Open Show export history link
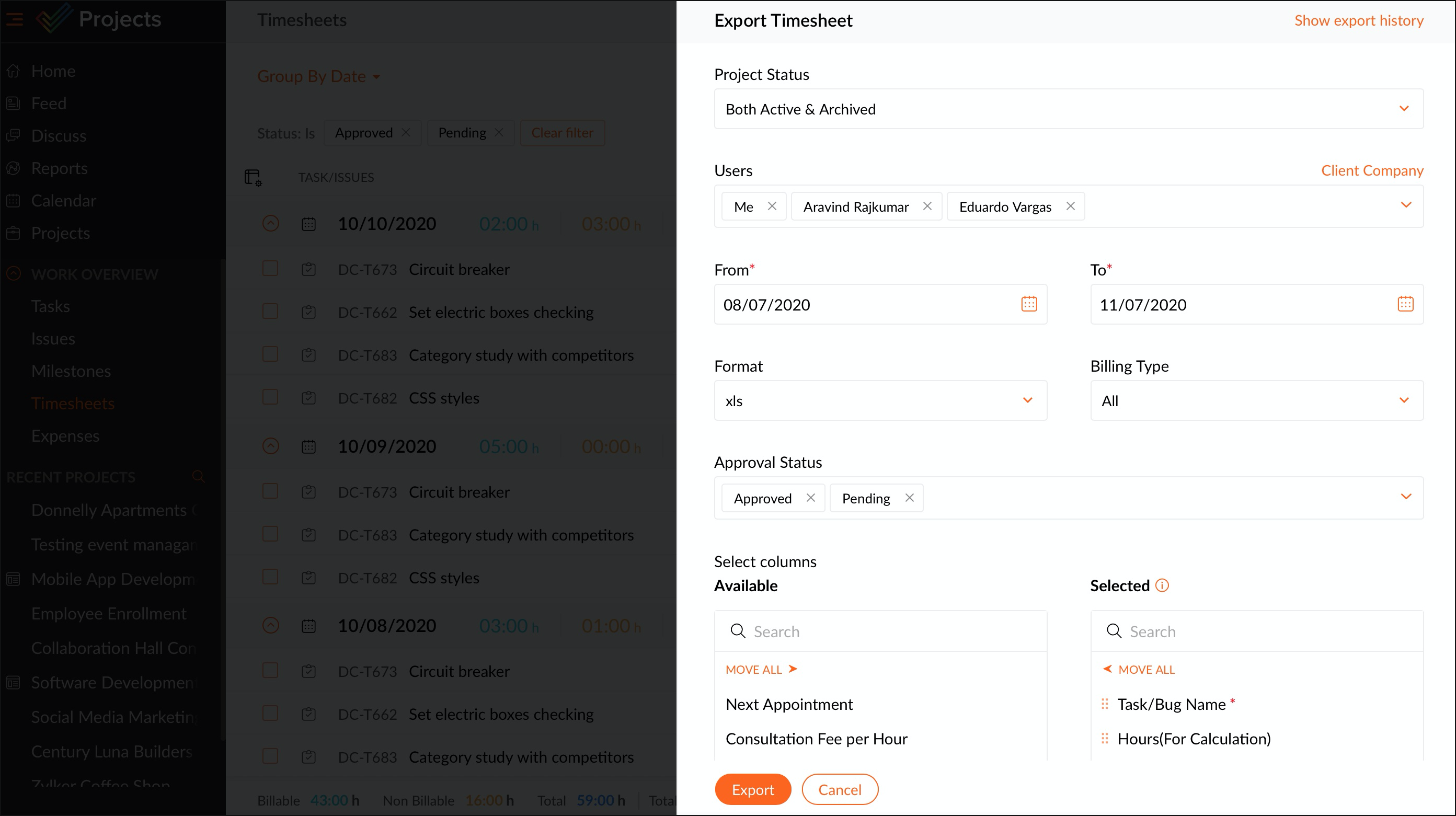Image resolution: width=1456 pixels, height=816 pixels. tap(1358, 20)
